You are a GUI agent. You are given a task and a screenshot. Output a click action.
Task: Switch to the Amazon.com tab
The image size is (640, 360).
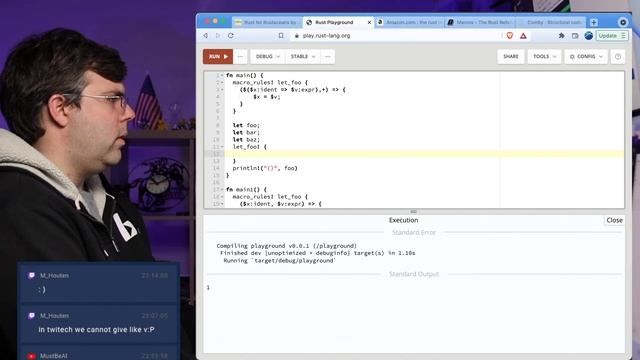(x=409, y=22)
